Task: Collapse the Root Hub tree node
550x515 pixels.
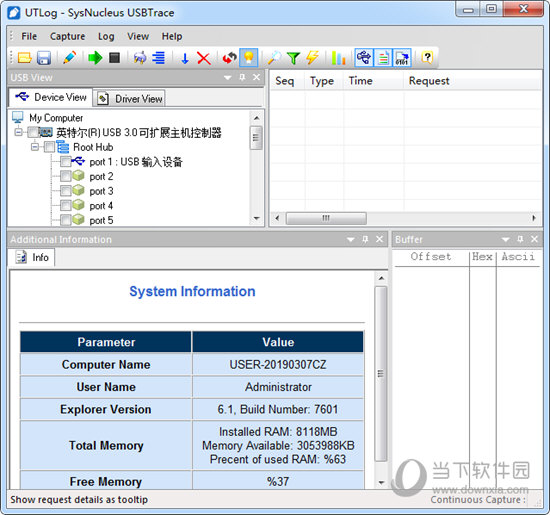Action: [x=35, y=147]
